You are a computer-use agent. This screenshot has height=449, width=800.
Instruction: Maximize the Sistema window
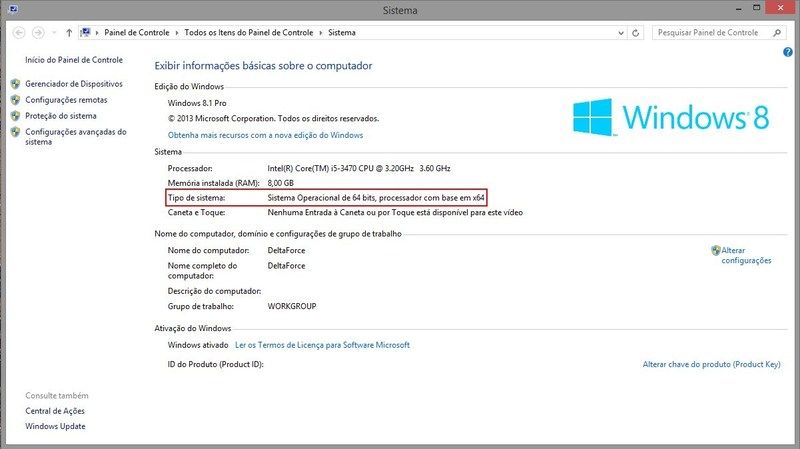[757, 8]
